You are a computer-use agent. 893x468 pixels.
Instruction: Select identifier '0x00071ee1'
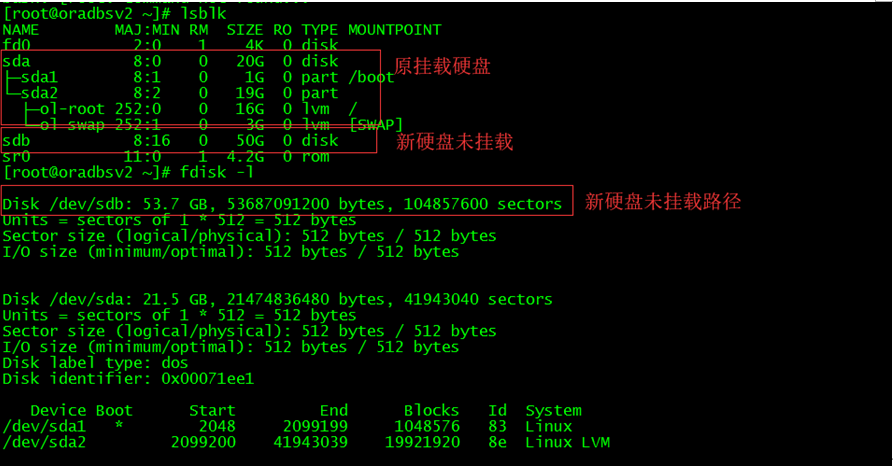(x=207, y=379)
